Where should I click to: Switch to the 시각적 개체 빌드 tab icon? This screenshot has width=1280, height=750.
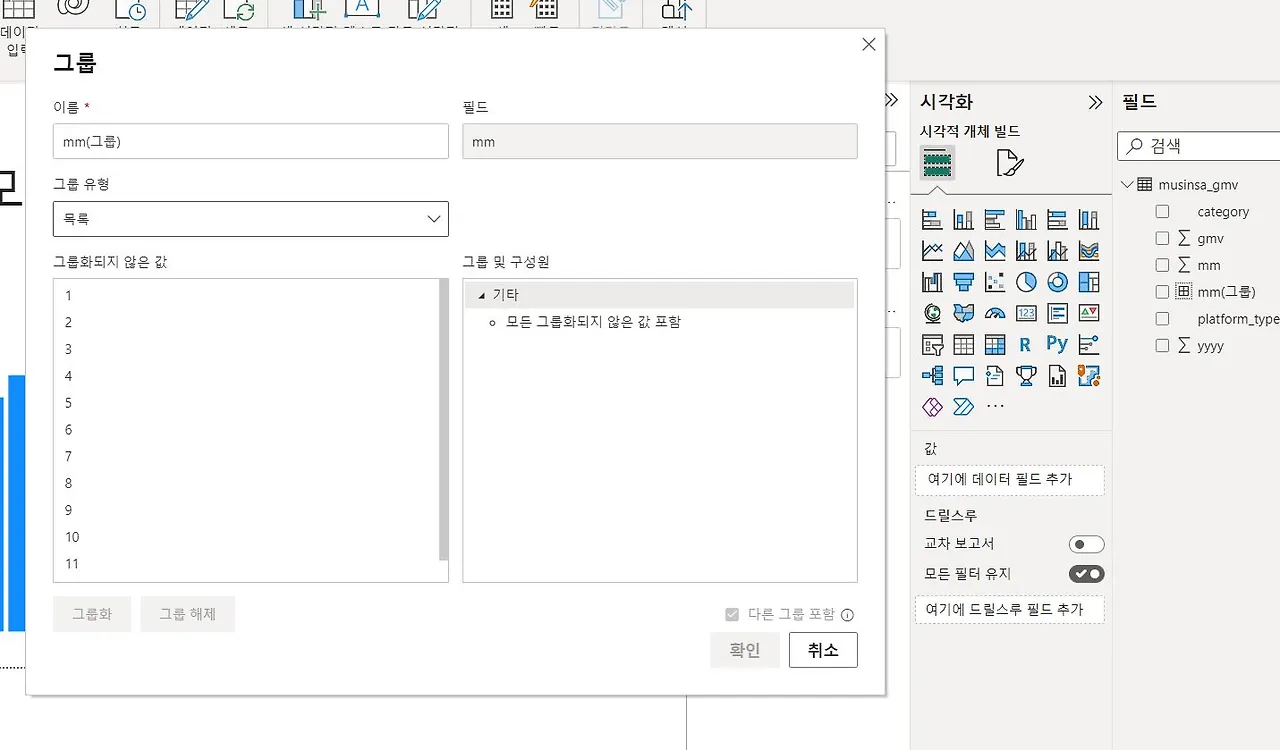point(937,162)
